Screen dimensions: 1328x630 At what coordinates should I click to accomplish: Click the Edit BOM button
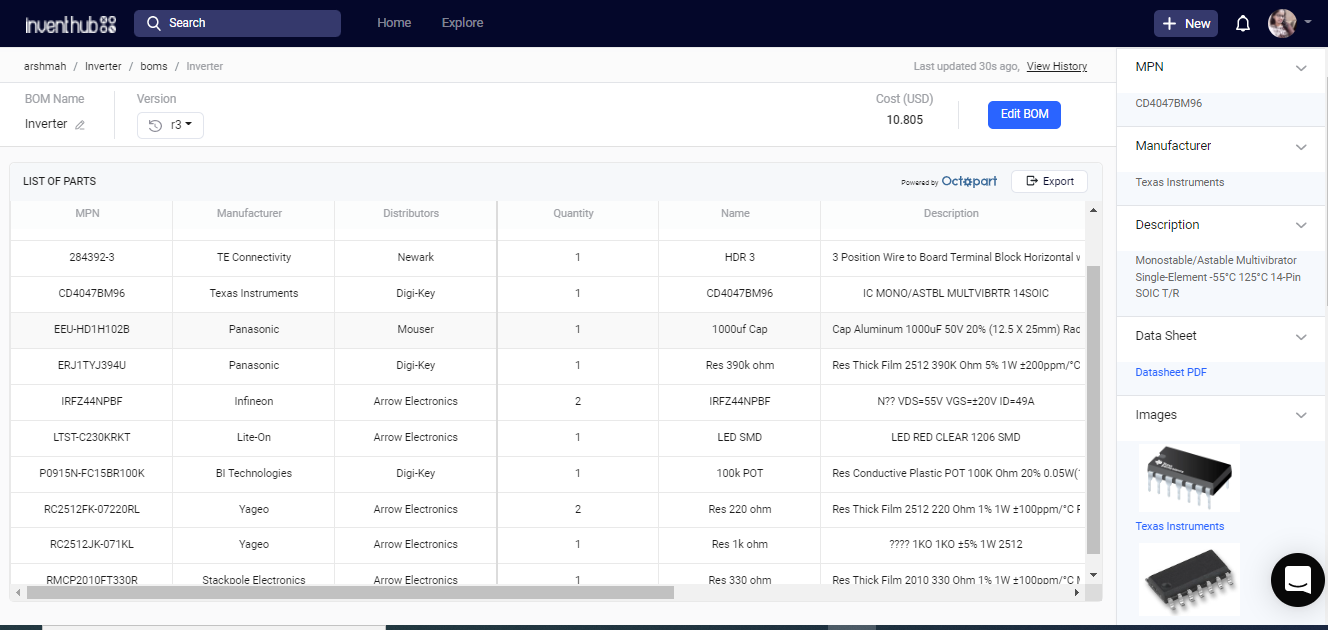[1024, 114]
